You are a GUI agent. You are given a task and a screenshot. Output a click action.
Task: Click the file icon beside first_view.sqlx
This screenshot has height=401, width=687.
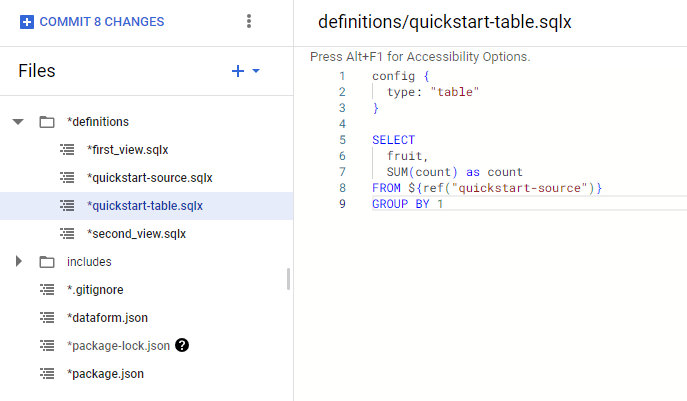67,150
